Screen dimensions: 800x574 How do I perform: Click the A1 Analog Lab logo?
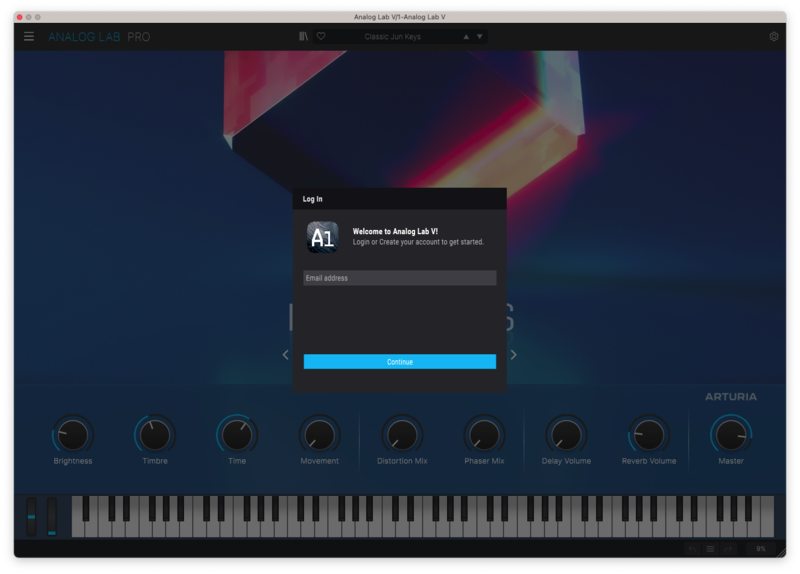tap(322, 237)
